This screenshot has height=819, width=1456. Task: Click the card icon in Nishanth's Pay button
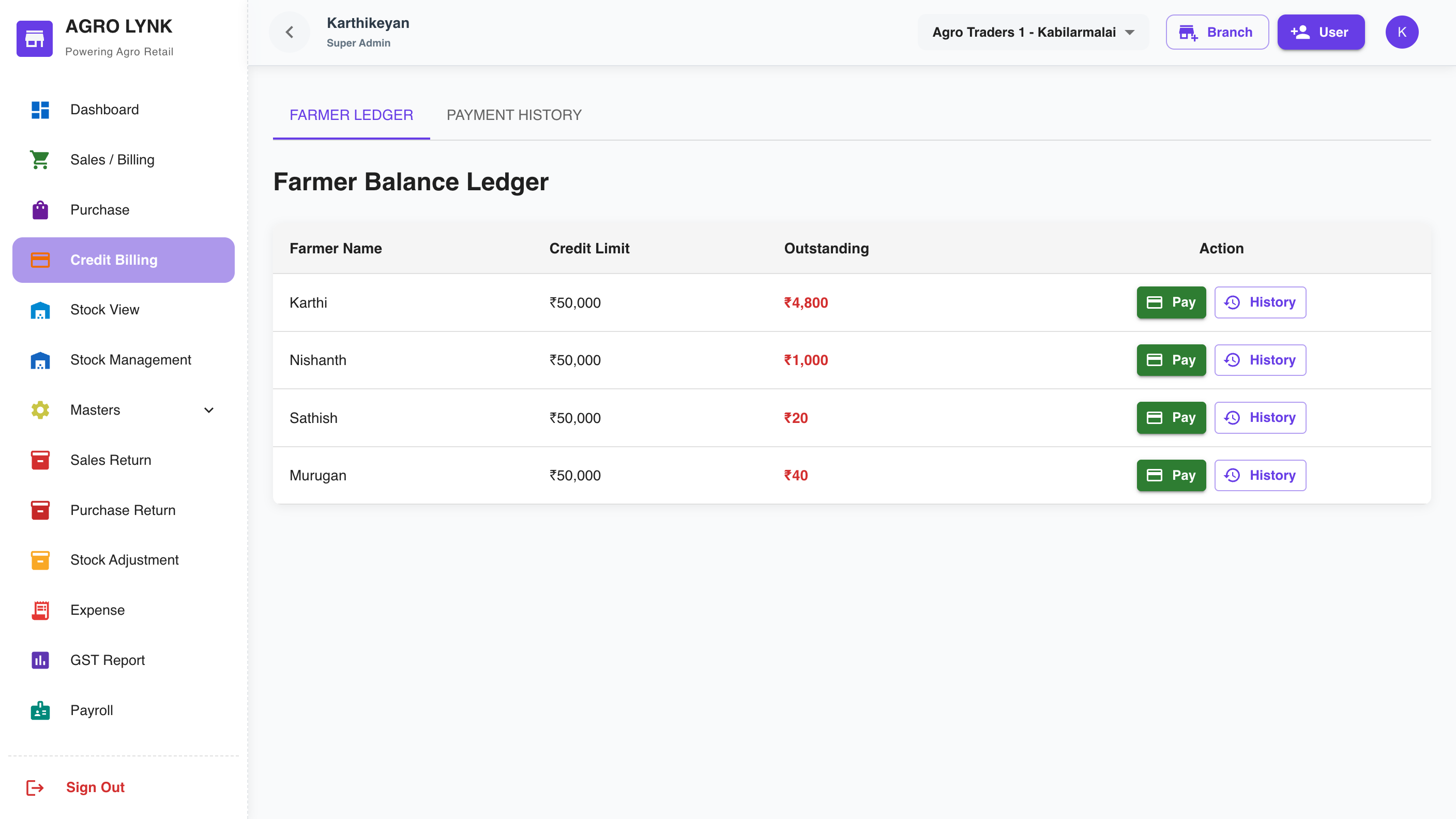[x=1154, y=360]
